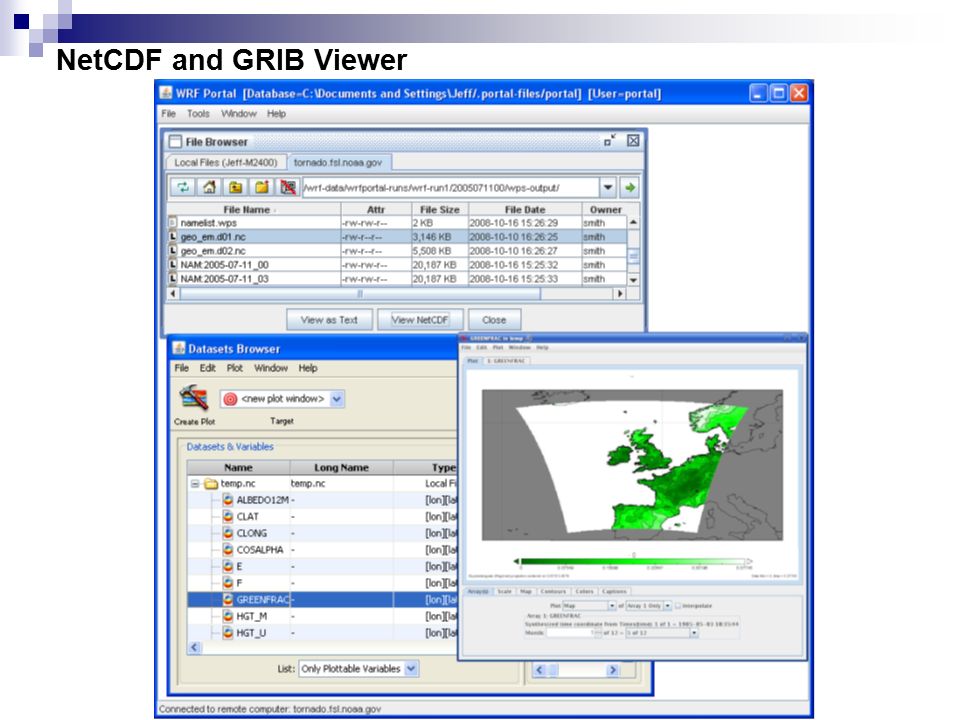This screenshot has height=720, width=960.
Task: Click the Datasets Browser title bar icon
Action: (x=179, y=348)
